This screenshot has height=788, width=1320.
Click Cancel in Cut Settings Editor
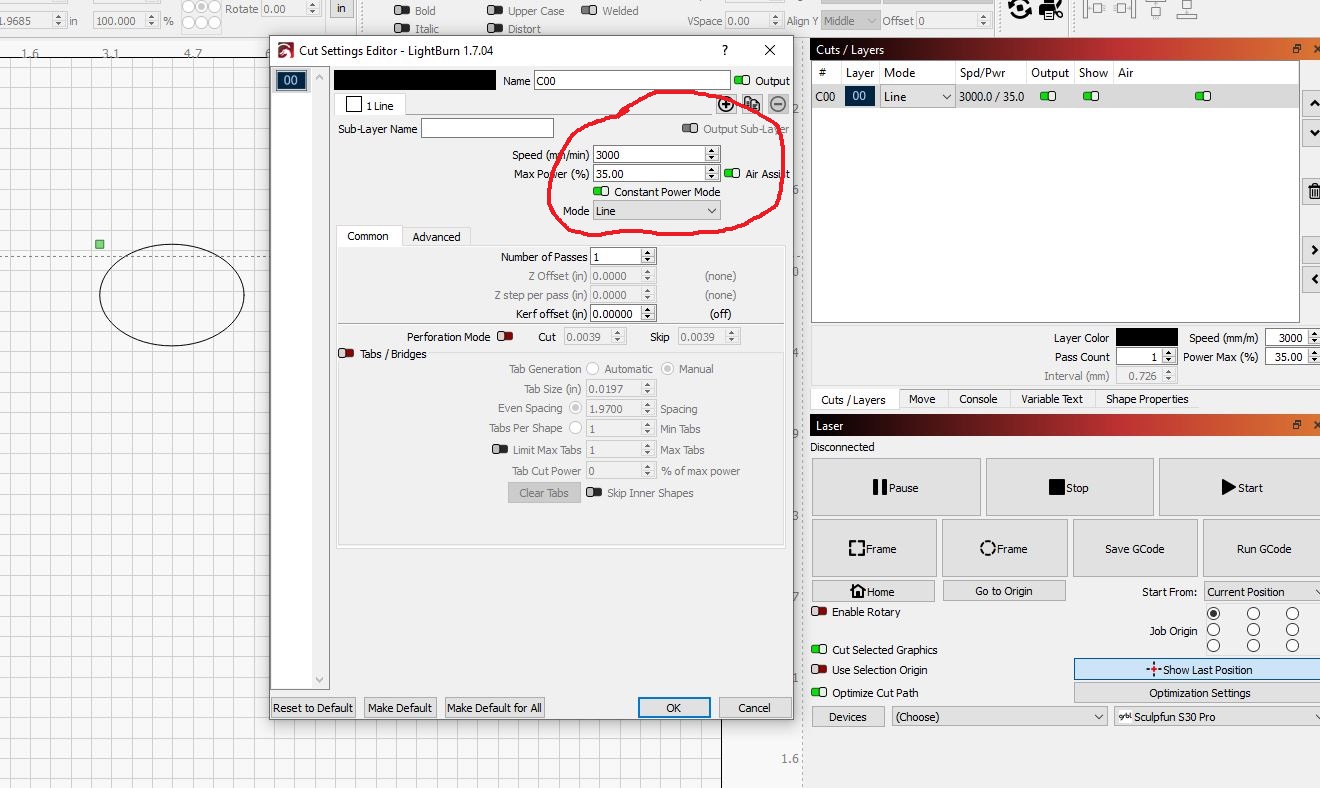click(x=755, y=707)
